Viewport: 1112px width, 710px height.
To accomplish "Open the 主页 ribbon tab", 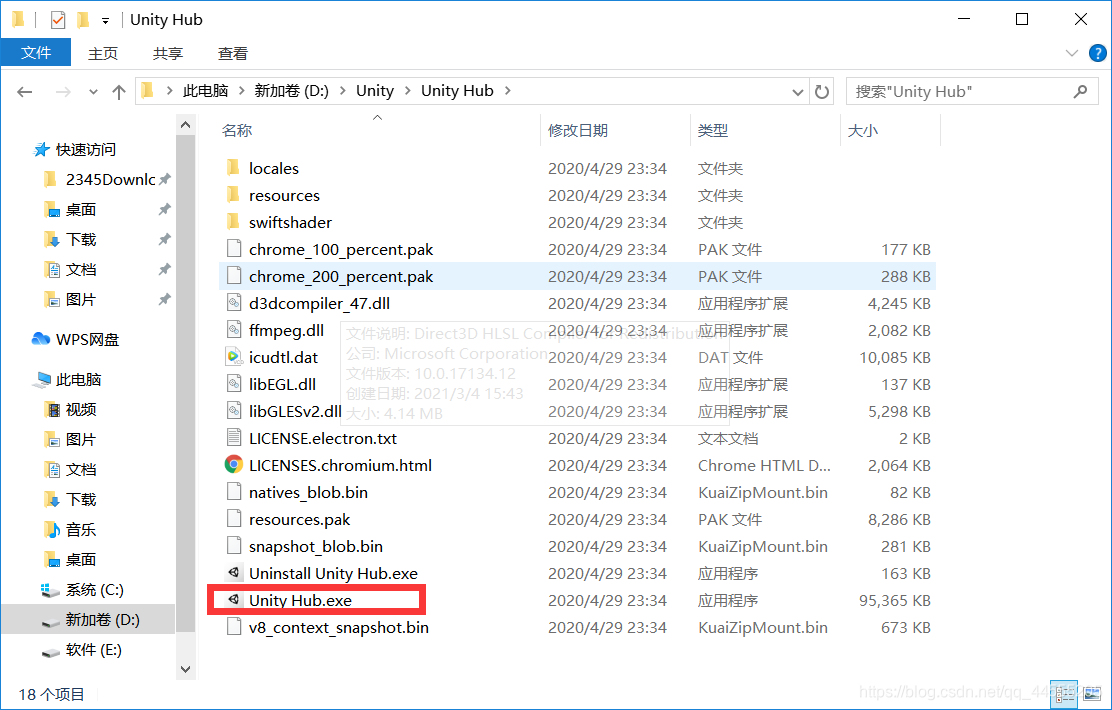I will point(103,53).
